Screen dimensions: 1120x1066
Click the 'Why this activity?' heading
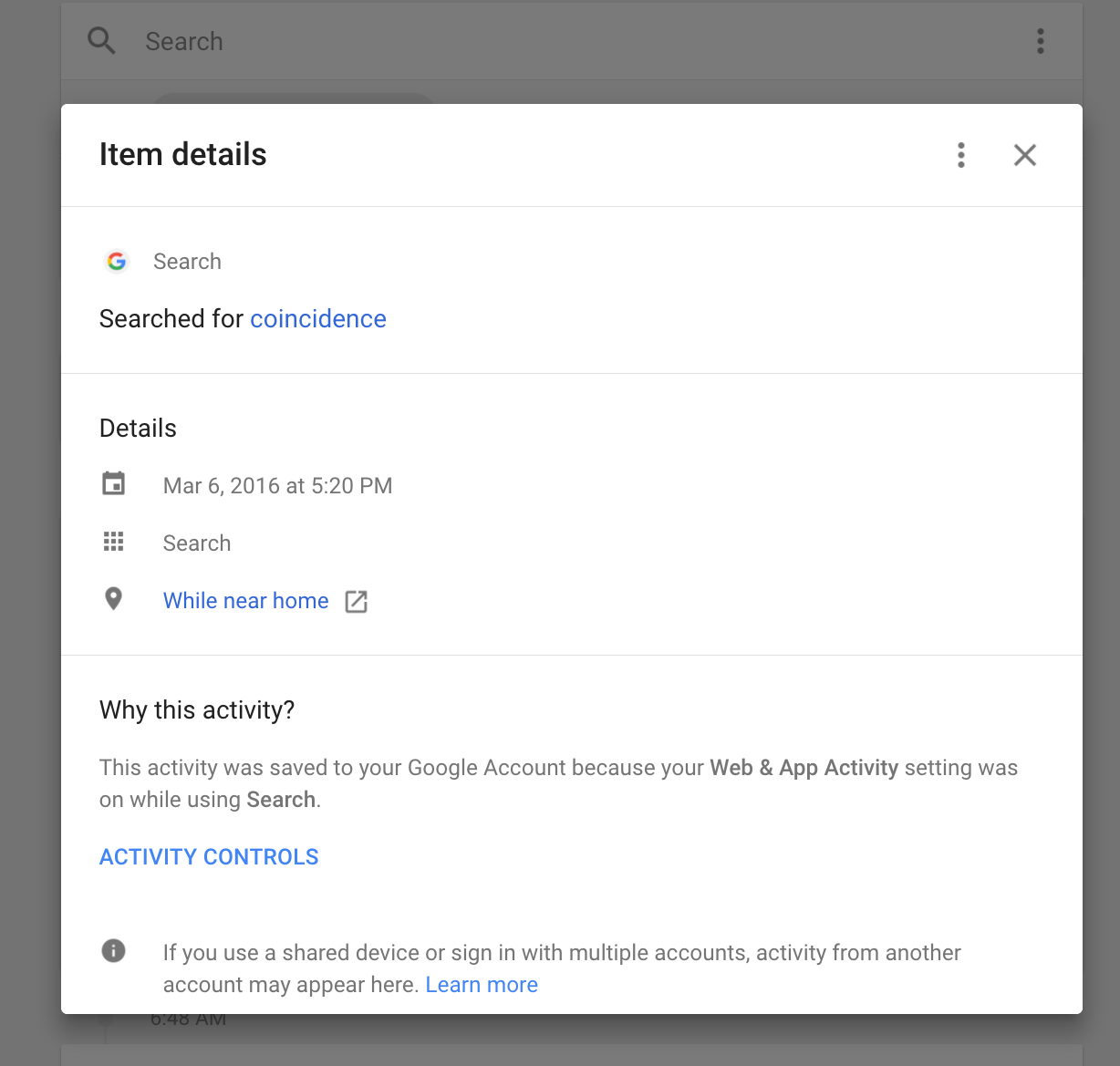pos(197,710)
